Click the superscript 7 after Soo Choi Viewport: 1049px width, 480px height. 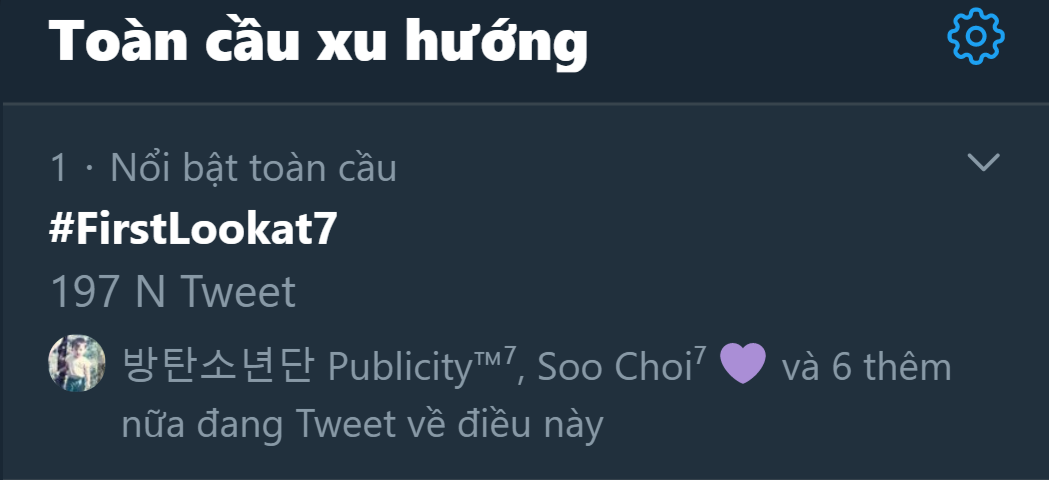[x=700, y=356]
